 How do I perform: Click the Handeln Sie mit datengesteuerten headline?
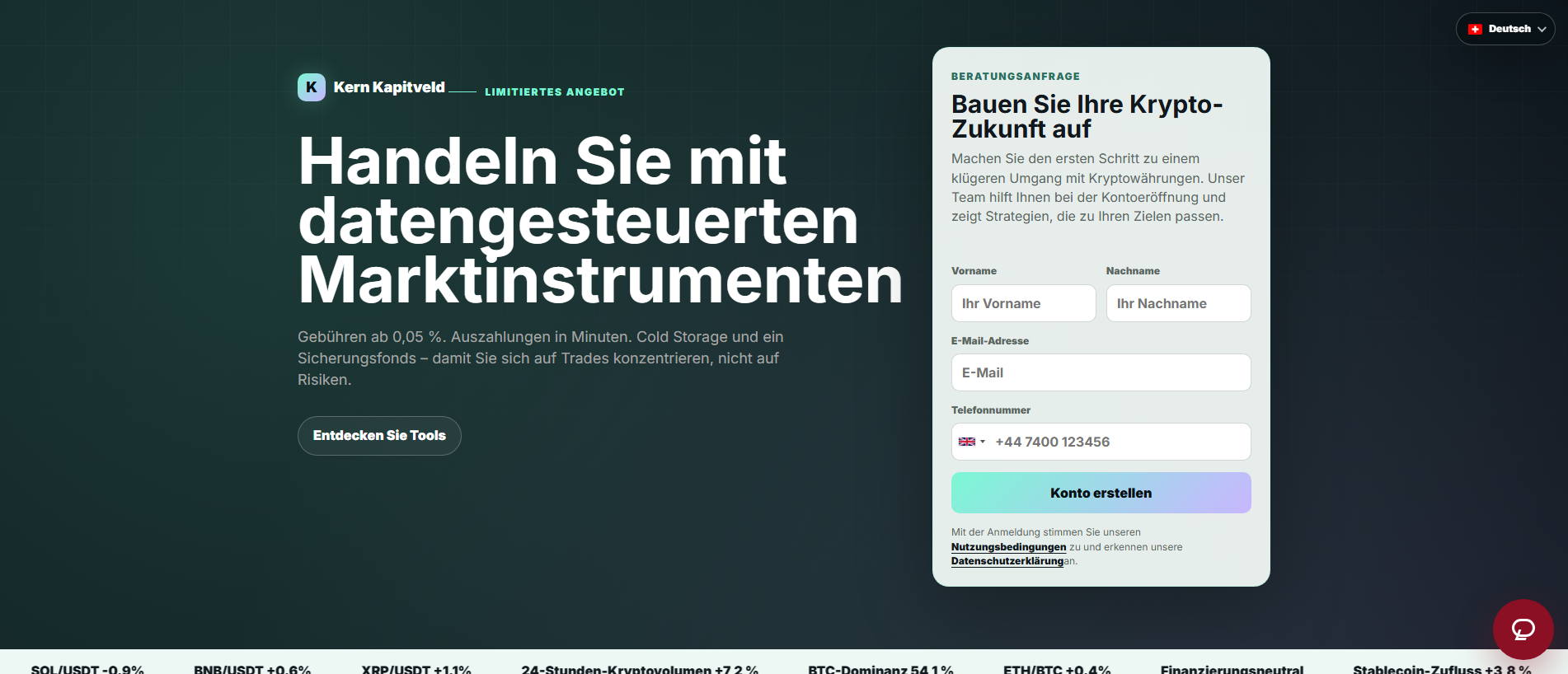point(600,220)
